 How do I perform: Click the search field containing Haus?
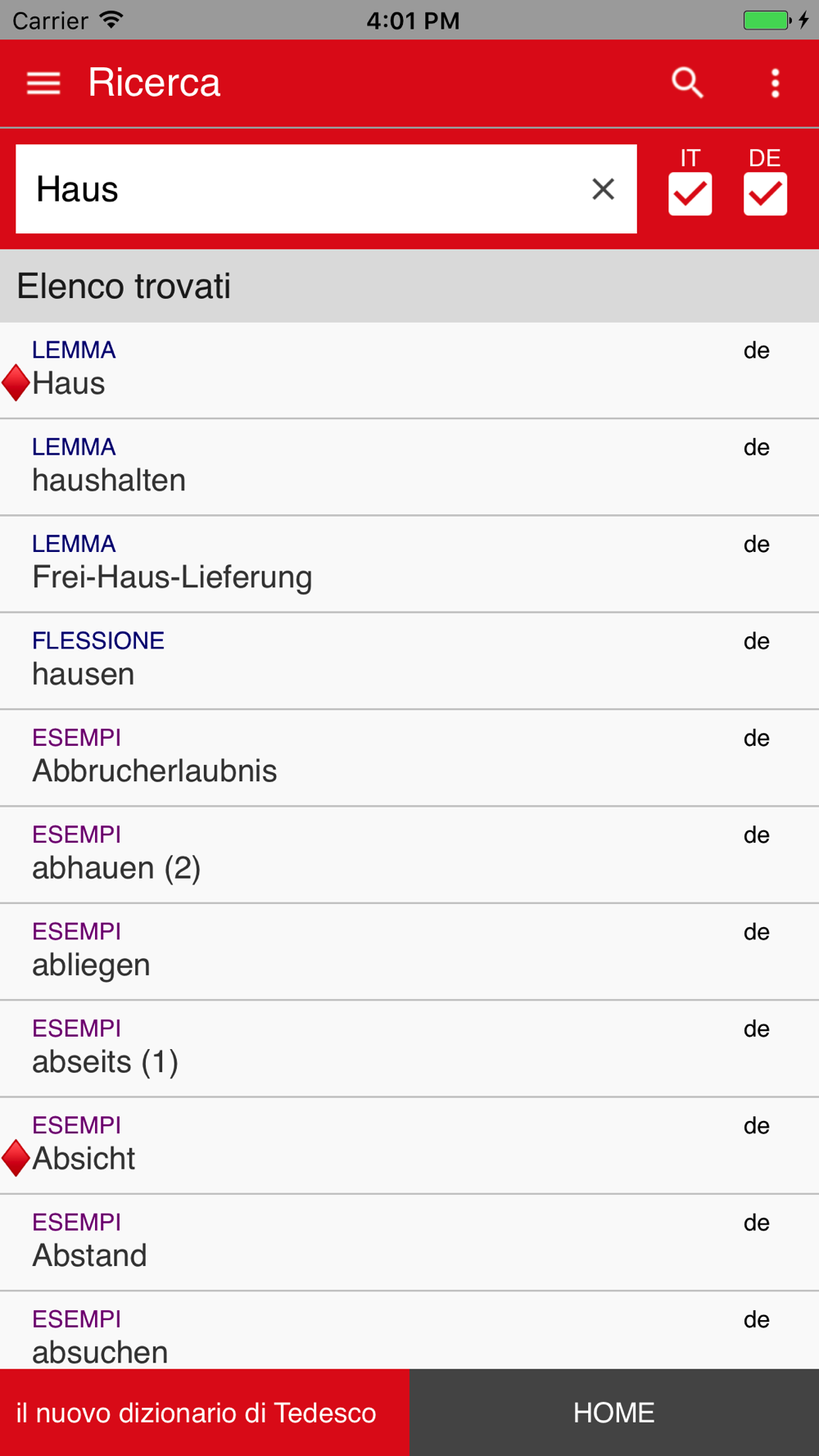click(x=303, y=189)
